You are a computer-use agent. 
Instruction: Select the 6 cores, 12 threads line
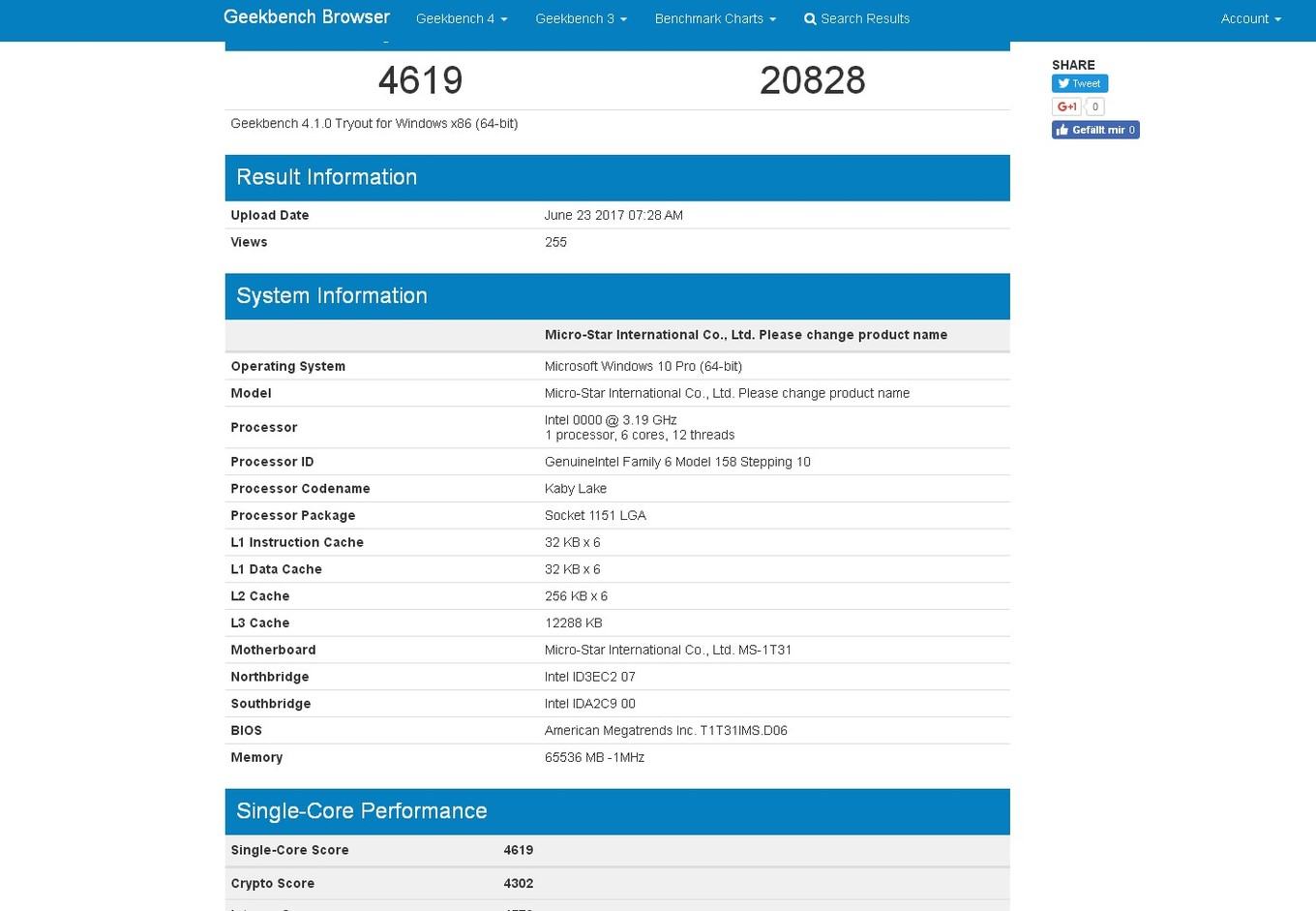[x=640, y=435]
